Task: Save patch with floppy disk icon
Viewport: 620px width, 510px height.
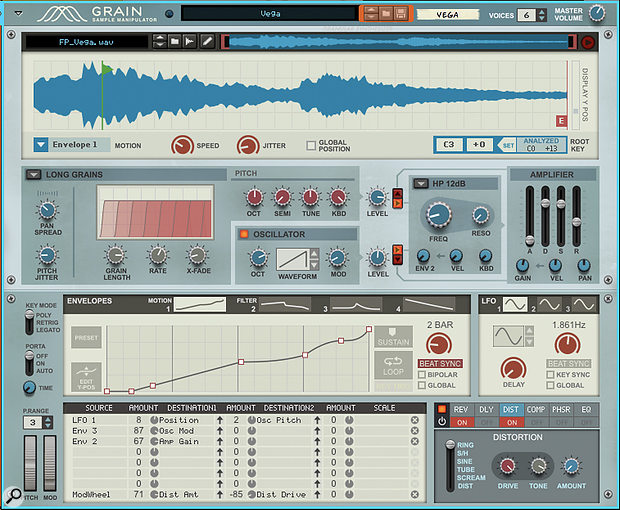Action: (401, 14)
